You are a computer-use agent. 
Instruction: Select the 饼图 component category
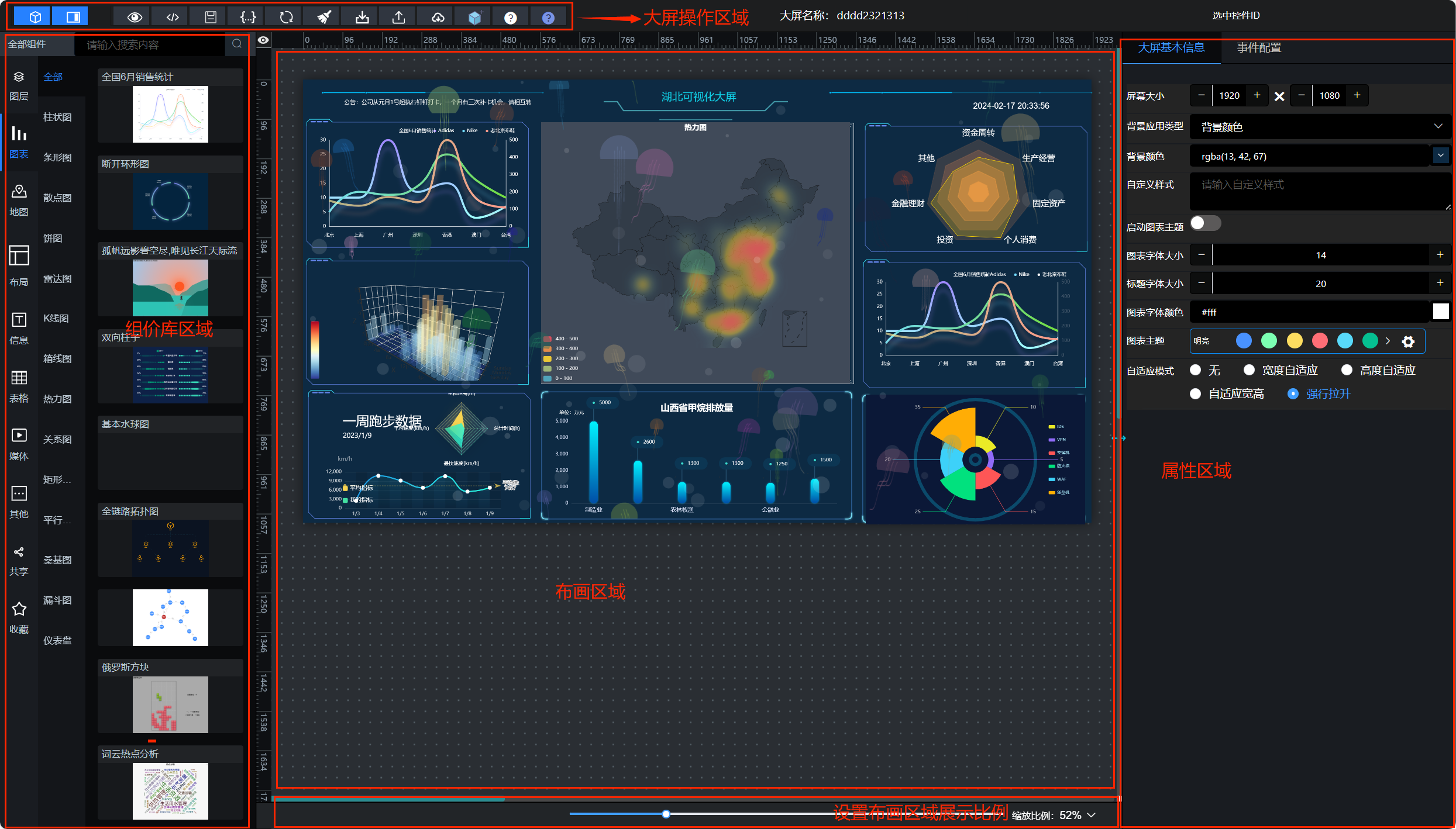[x=53, y=238]
